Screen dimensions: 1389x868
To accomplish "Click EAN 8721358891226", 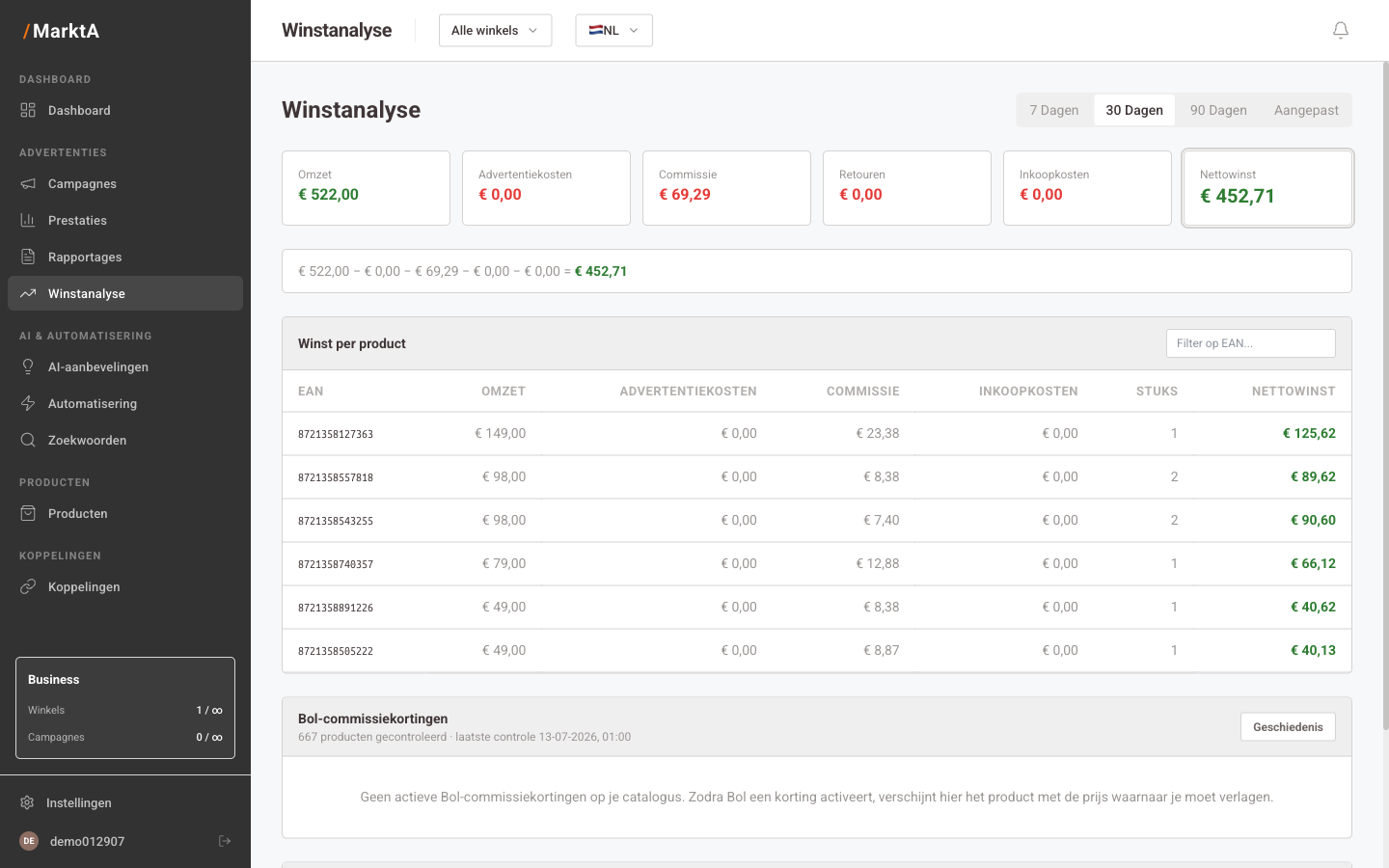I will point(336,608).
